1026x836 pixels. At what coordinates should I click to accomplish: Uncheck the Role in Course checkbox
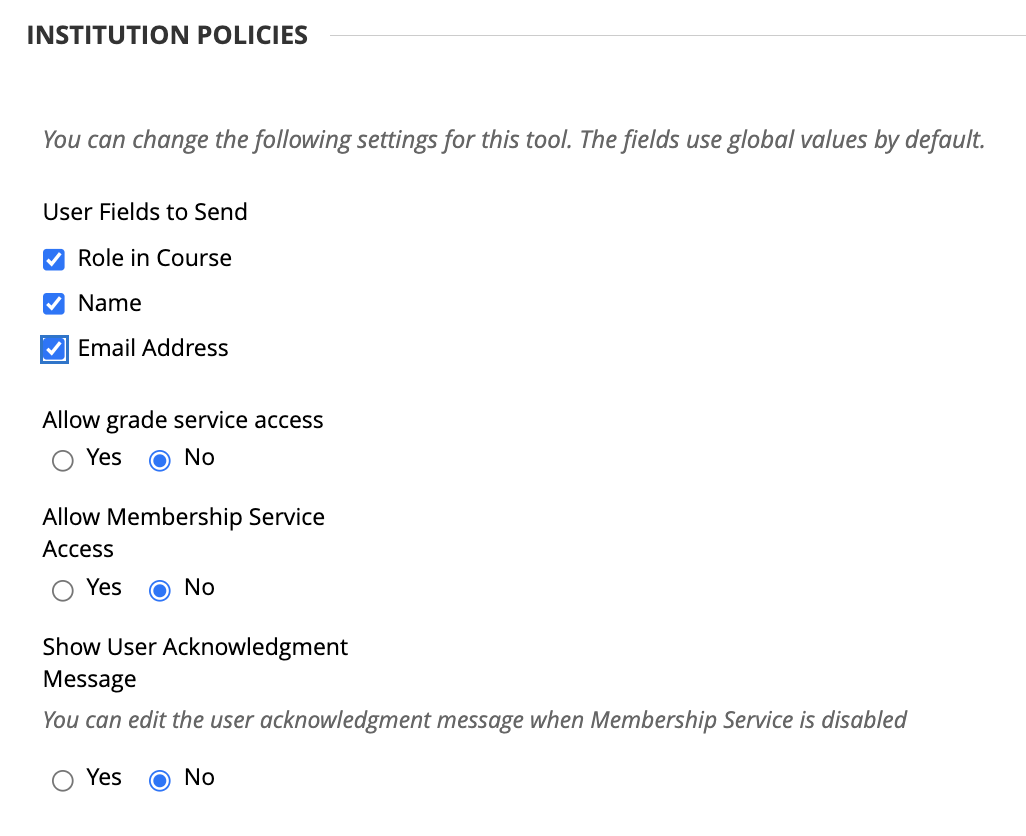pyautogui.click(x=54, y=260)
